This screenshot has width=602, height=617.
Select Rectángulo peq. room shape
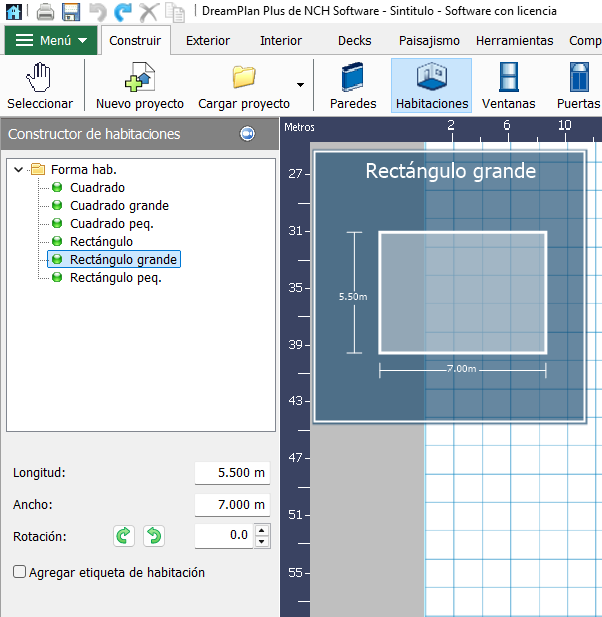115,278
